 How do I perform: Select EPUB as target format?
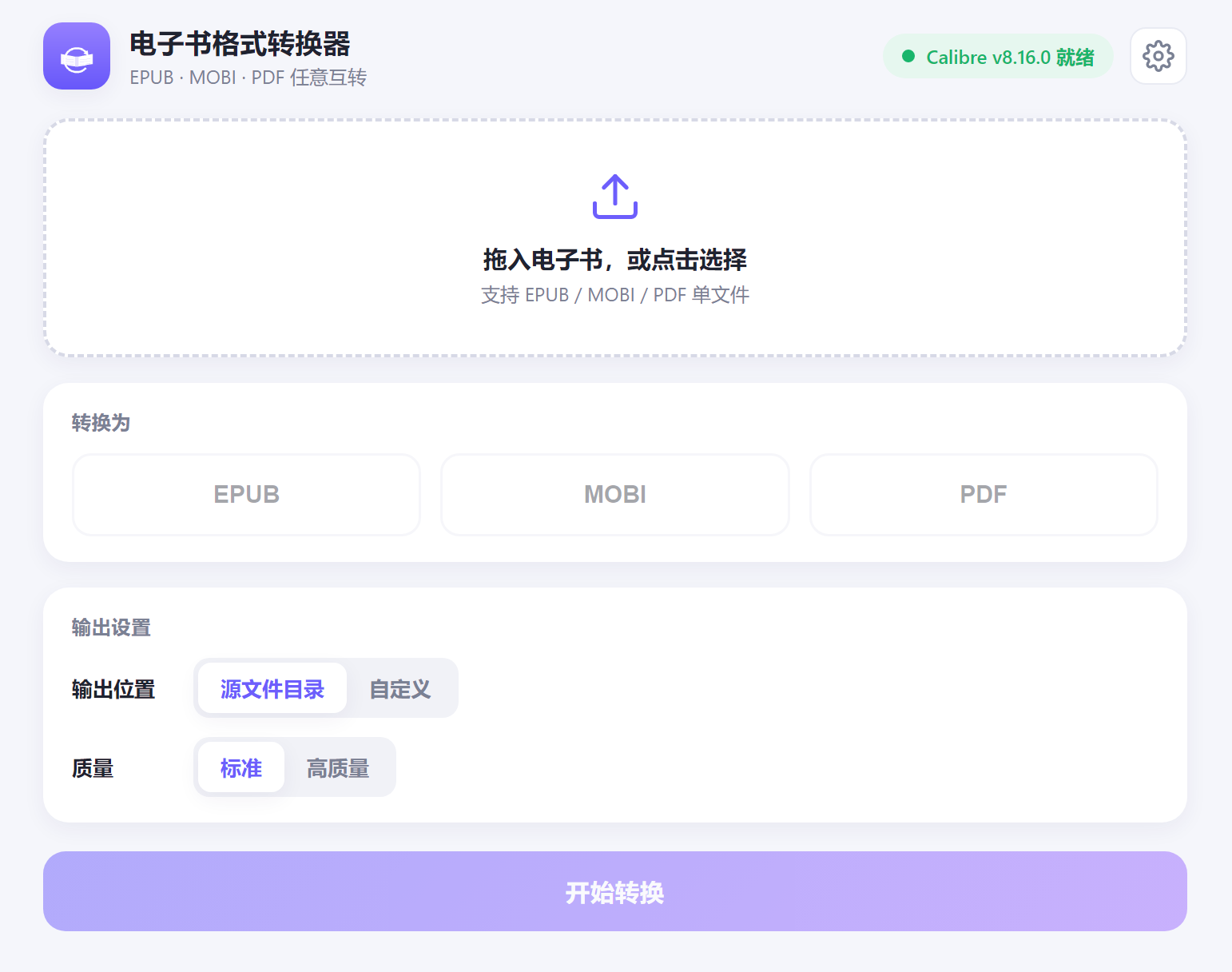pyautogui.click(x=246, y=495)
